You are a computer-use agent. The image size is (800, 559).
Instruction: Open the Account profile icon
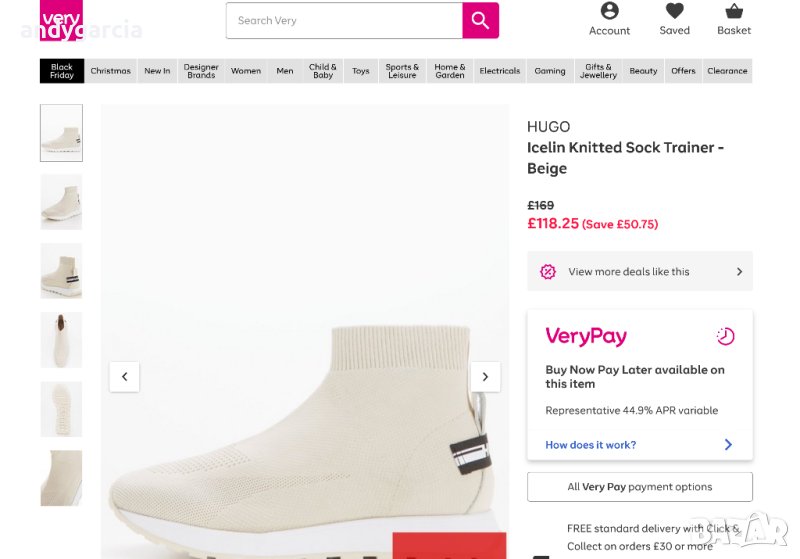609,11
